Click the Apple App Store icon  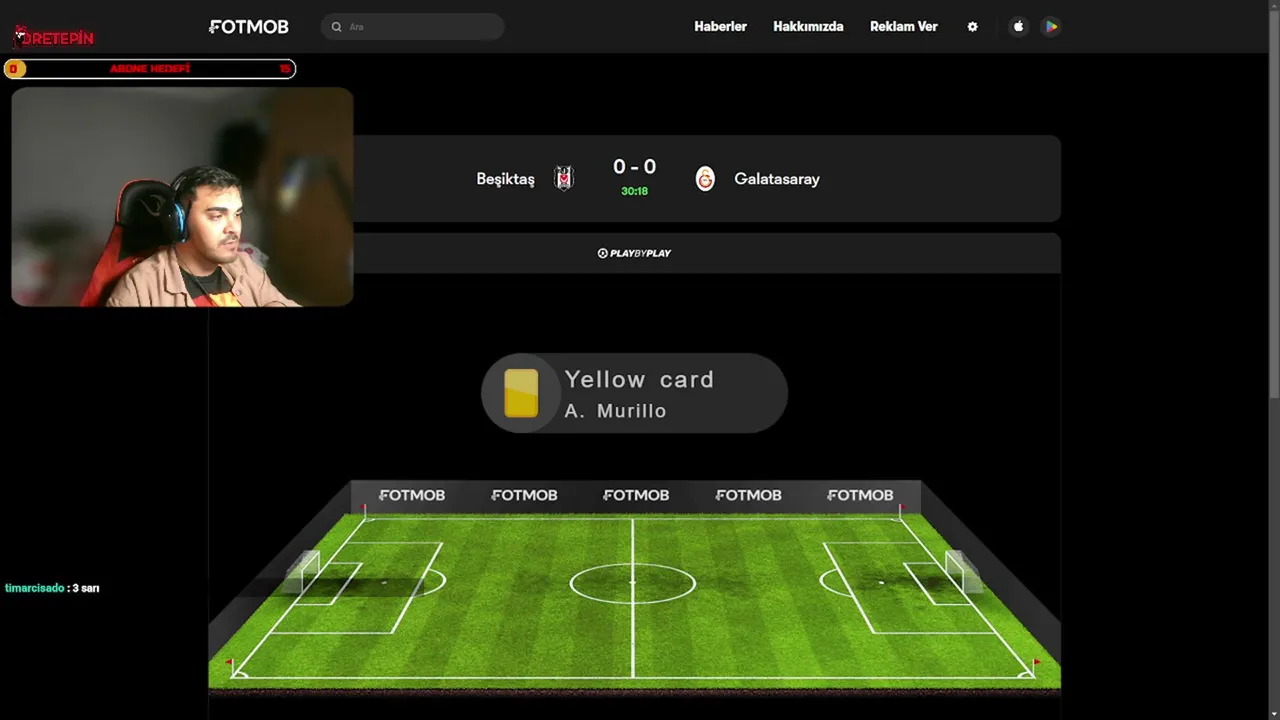(x=1018, y=27)
